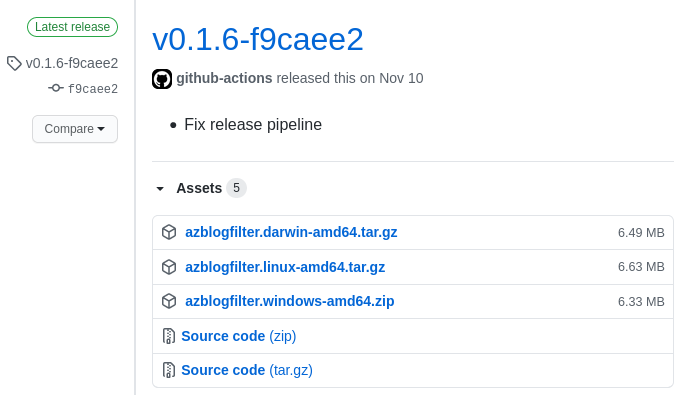
Task: Download azblogfilter.darwin-amd64.tar.gz
Action: 291,232
